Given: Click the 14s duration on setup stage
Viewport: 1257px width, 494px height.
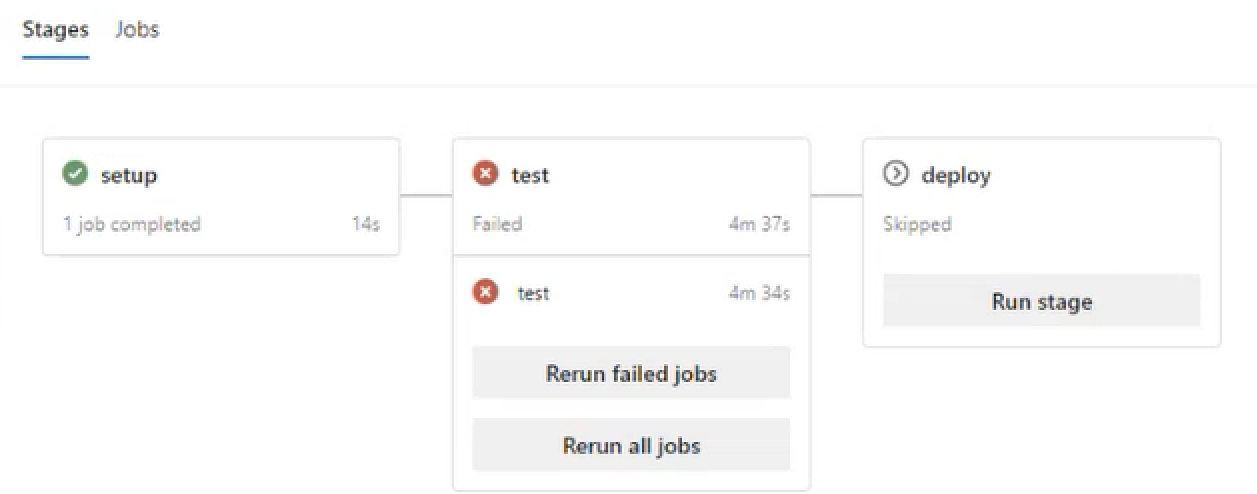Looking at the screenshot, I should [365, 224].
